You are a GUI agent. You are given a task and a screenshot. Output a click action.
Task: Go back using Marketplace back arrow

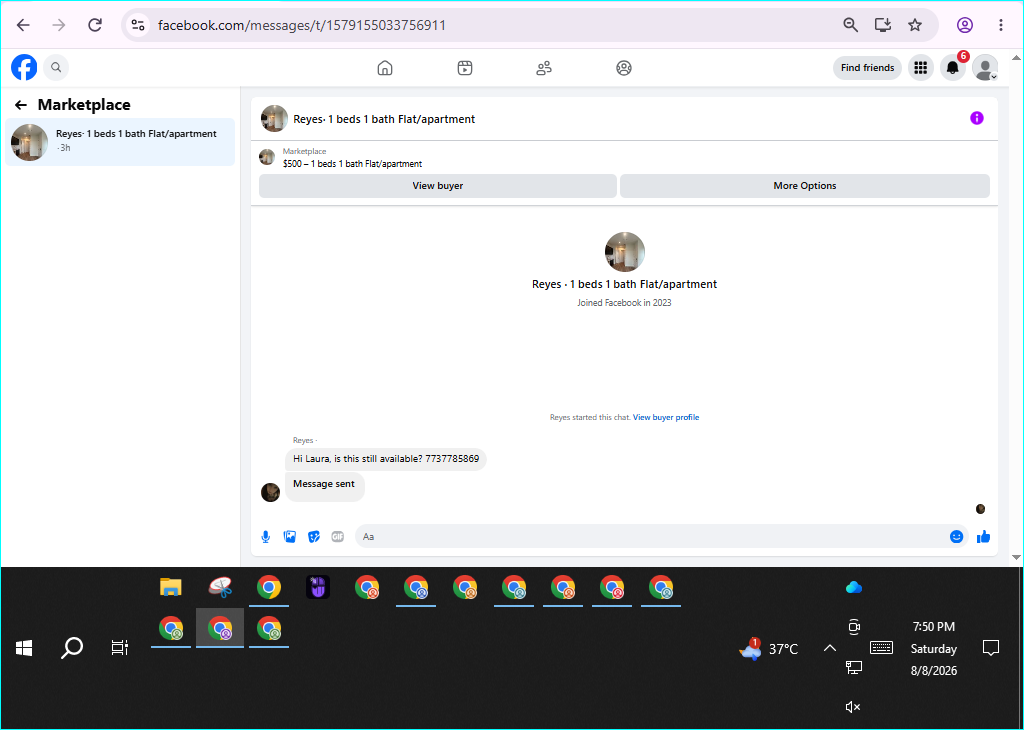(21, 105)
